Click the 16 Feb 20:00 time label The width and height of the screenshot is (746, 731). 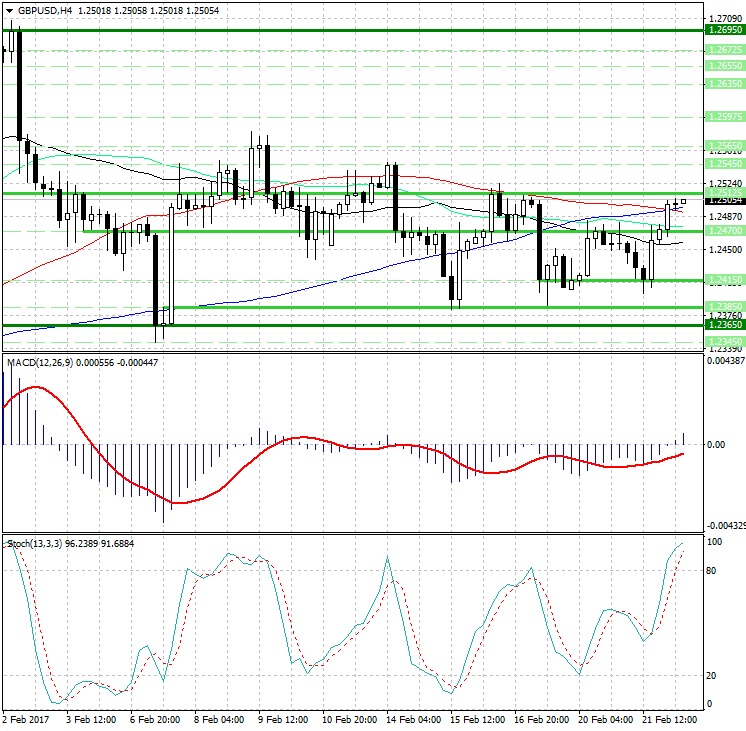(x=541, y=719)
